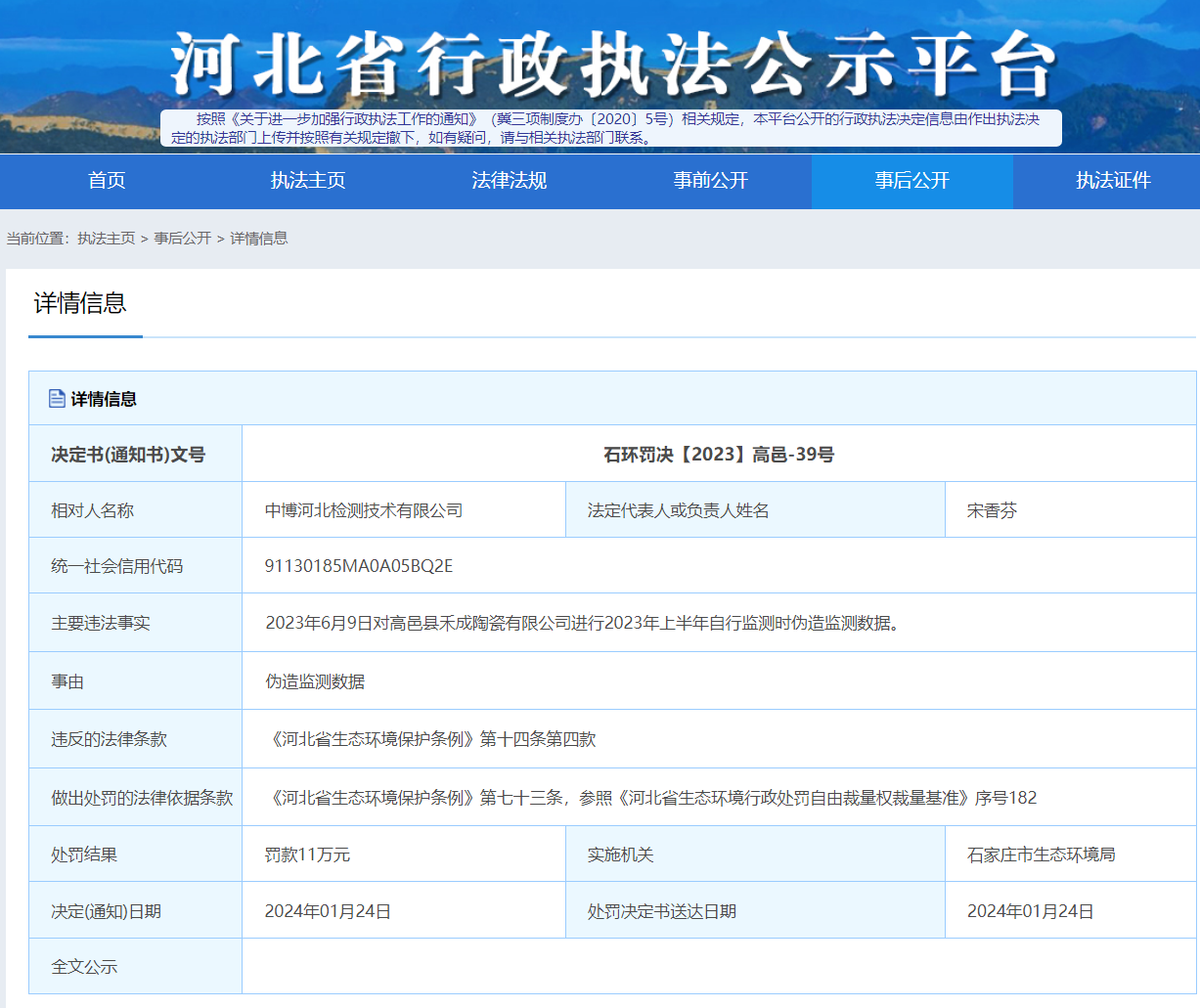Click the platform title banner 河北省行政执法公示平台

coord(612,66)
